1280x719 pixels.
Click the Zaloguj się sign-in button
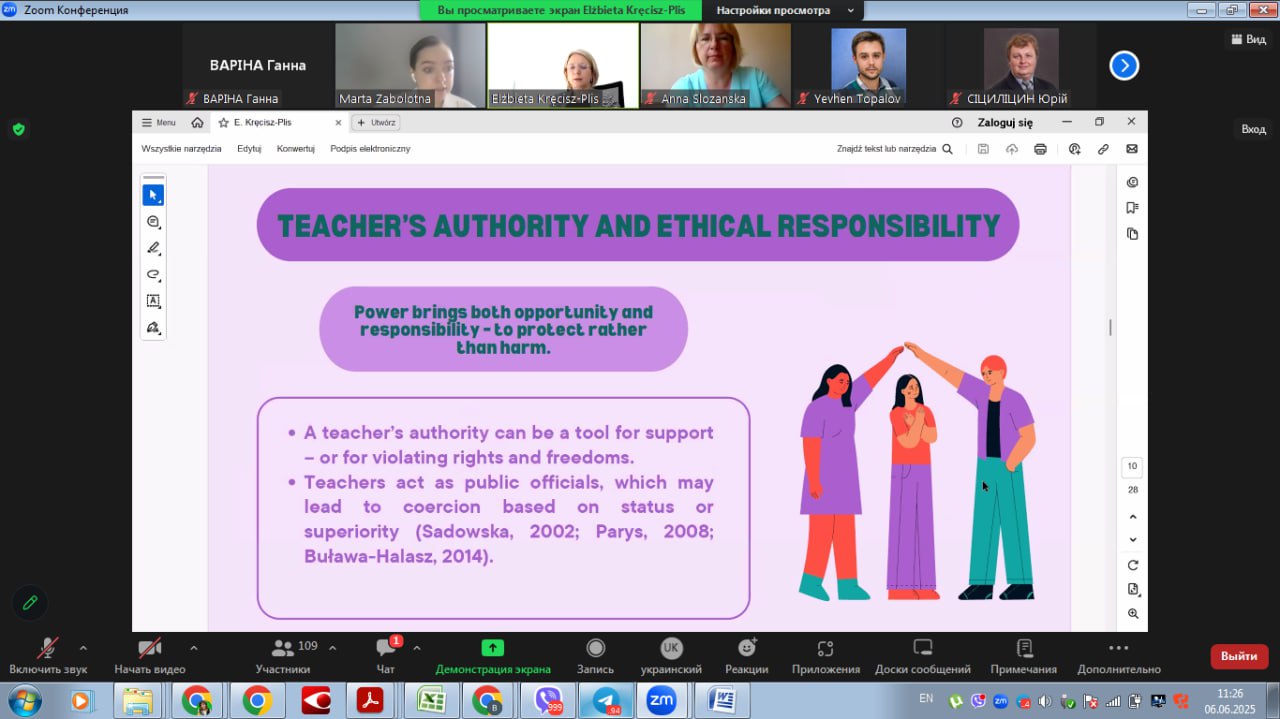(1005, 122)
